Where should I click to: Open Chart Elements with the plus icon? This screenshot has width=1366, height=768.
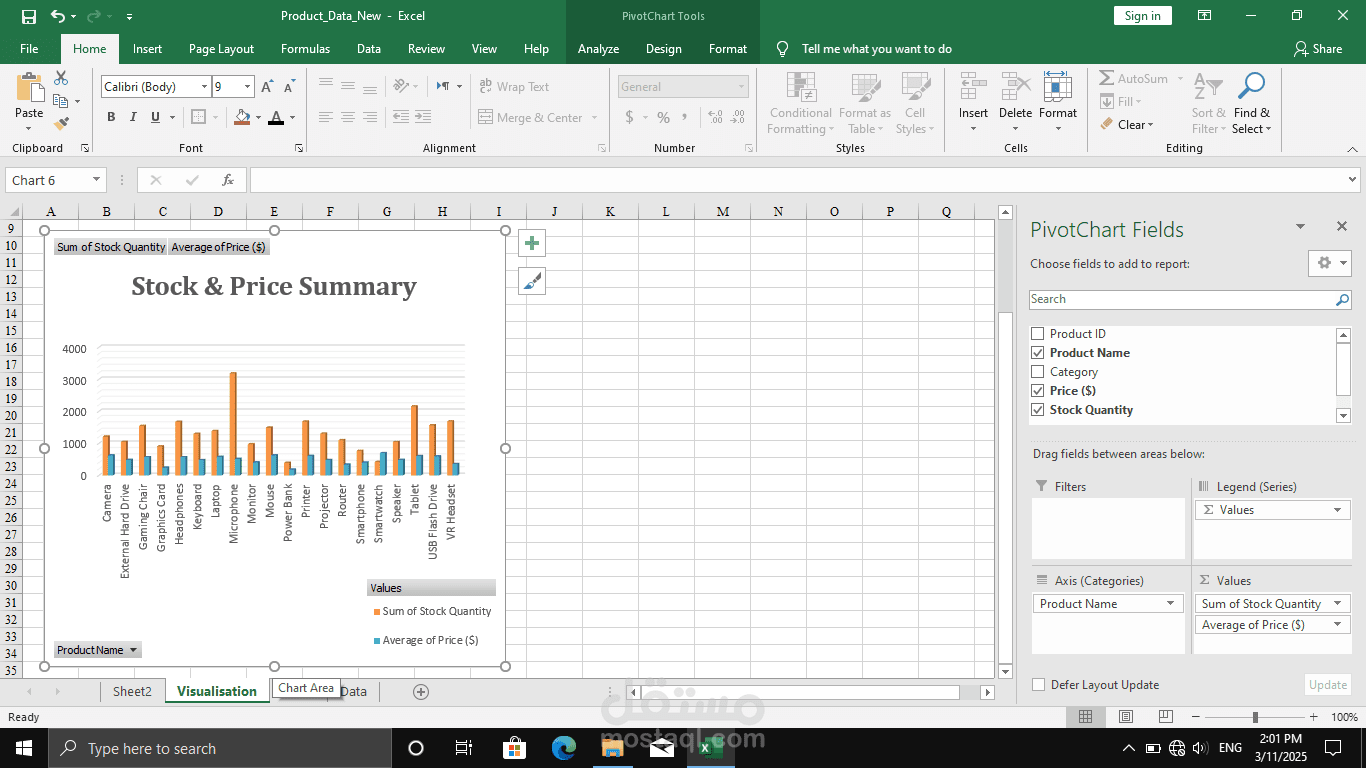click(531, 243)
